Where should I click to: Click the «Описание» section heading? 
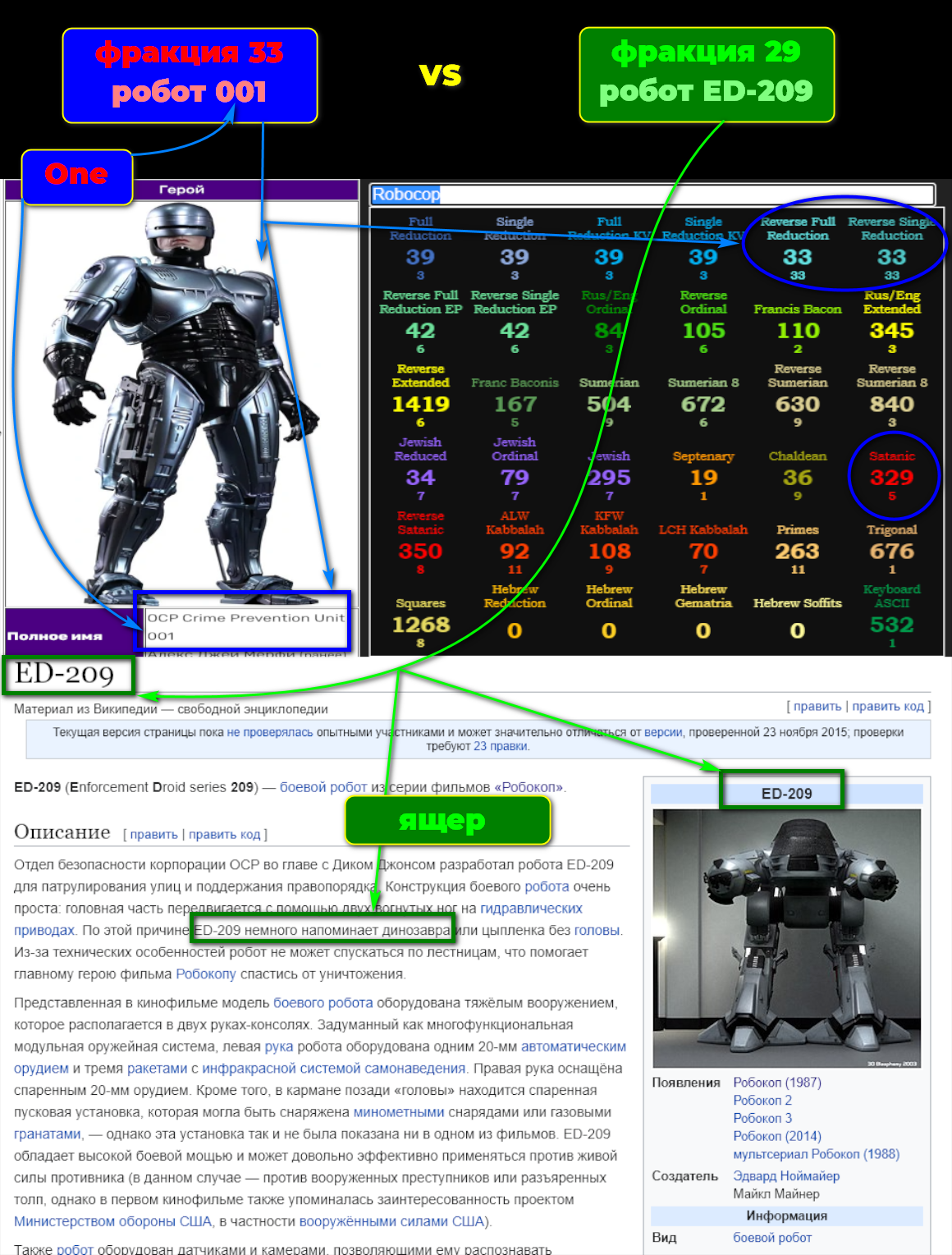pos(62,832)
